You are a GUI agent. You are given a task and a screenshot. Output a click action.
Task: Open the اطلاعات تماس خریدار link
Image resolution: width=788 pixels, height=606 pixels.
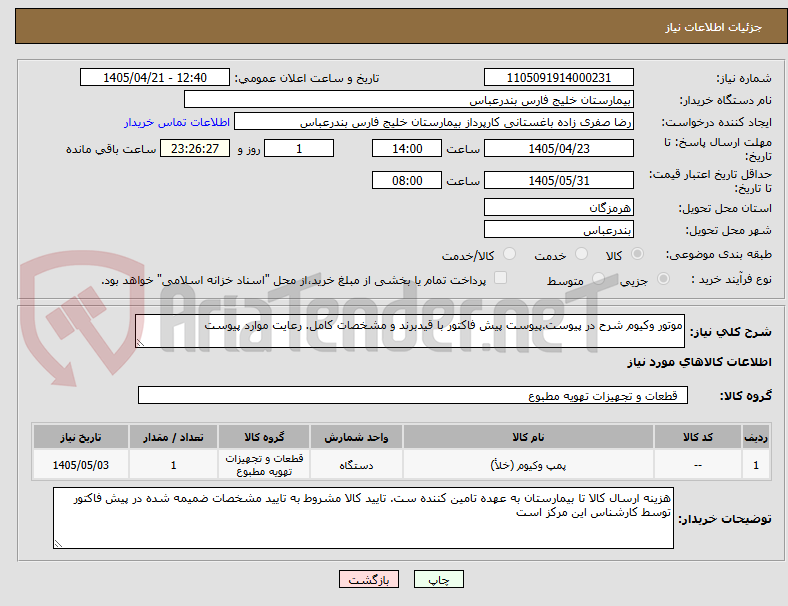pyautogui.click(x=177, y=122)
